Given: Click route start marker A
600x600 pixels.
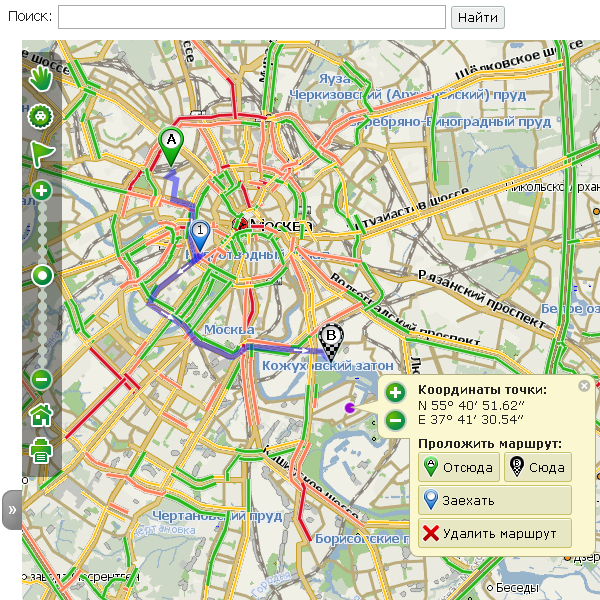Looking at the screenshot, I should (x=170, y=145).
